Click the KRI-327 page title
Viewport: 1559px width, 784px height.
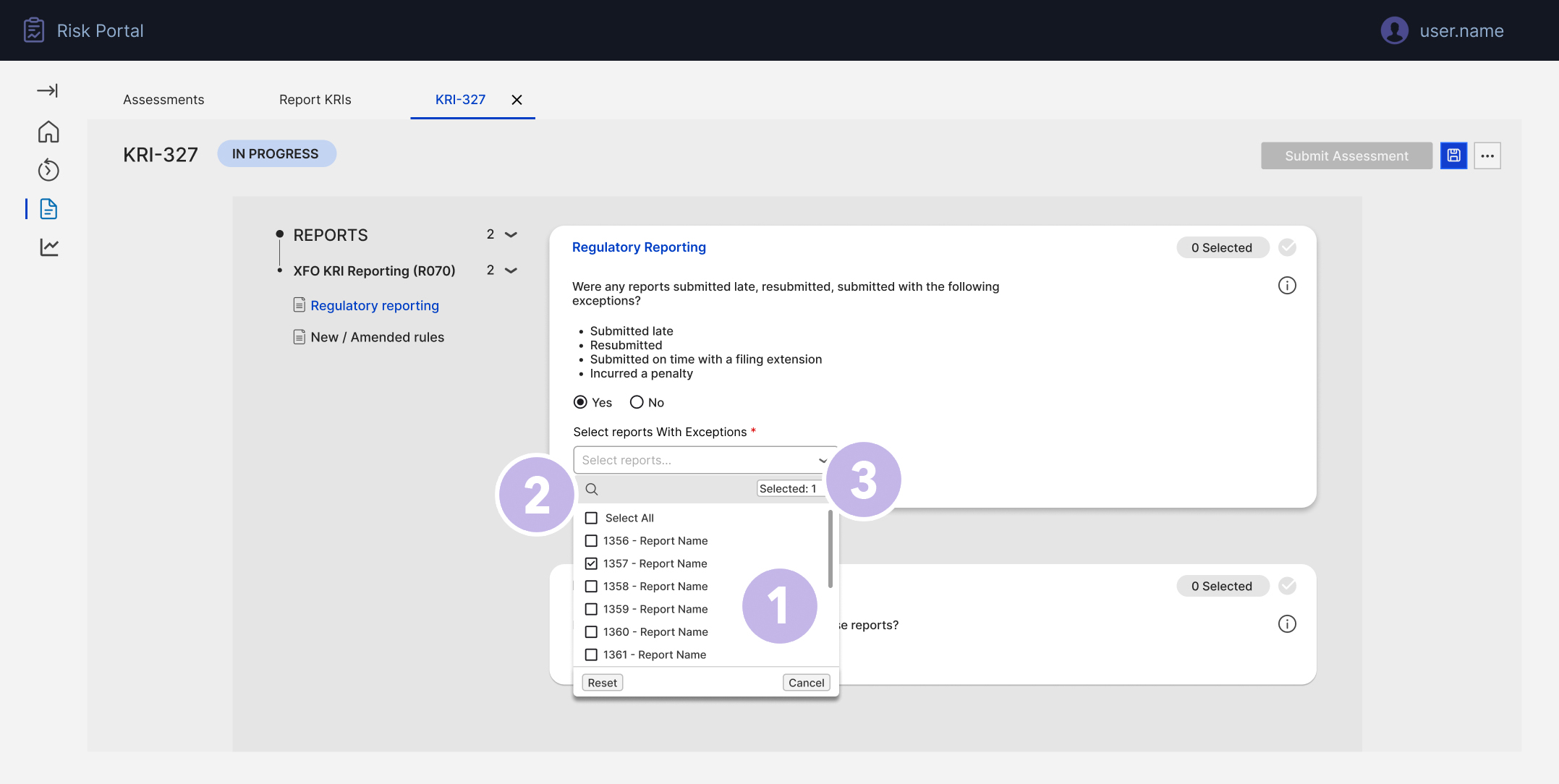(x=161, y=155)
